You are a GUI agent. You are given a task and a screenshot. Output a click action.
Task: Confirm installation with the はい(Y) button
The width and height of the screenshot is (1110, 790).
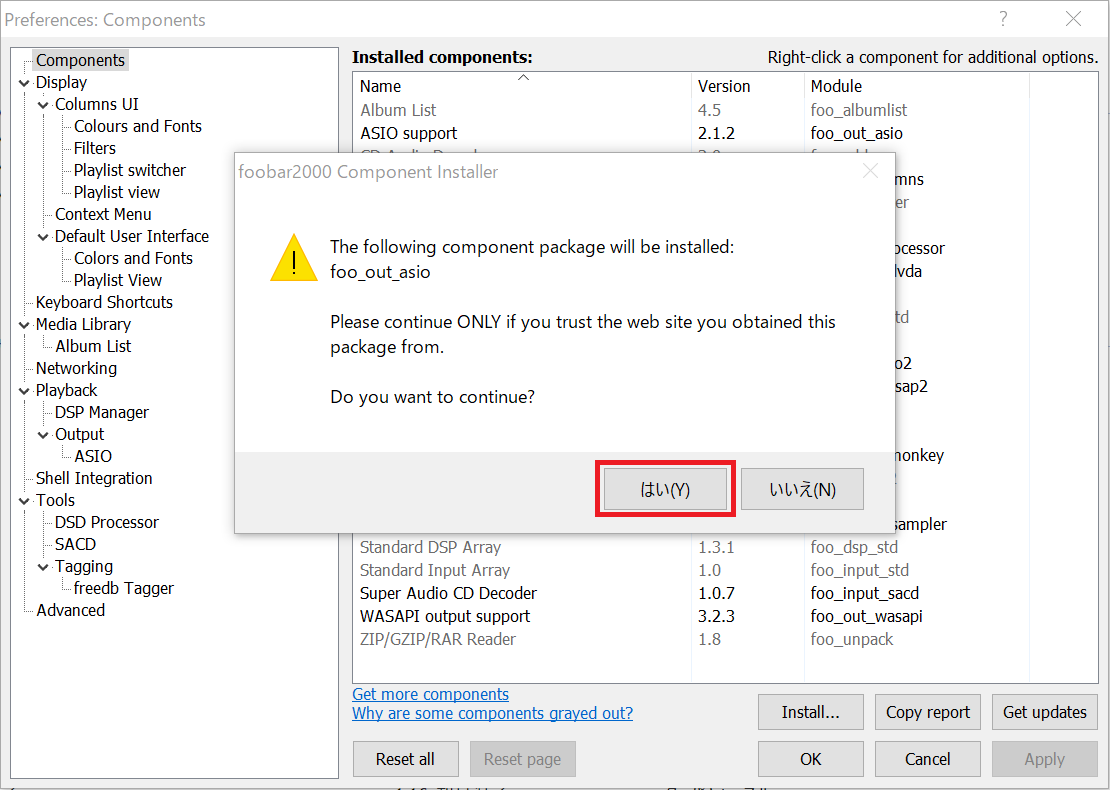[x=665, y=489]
